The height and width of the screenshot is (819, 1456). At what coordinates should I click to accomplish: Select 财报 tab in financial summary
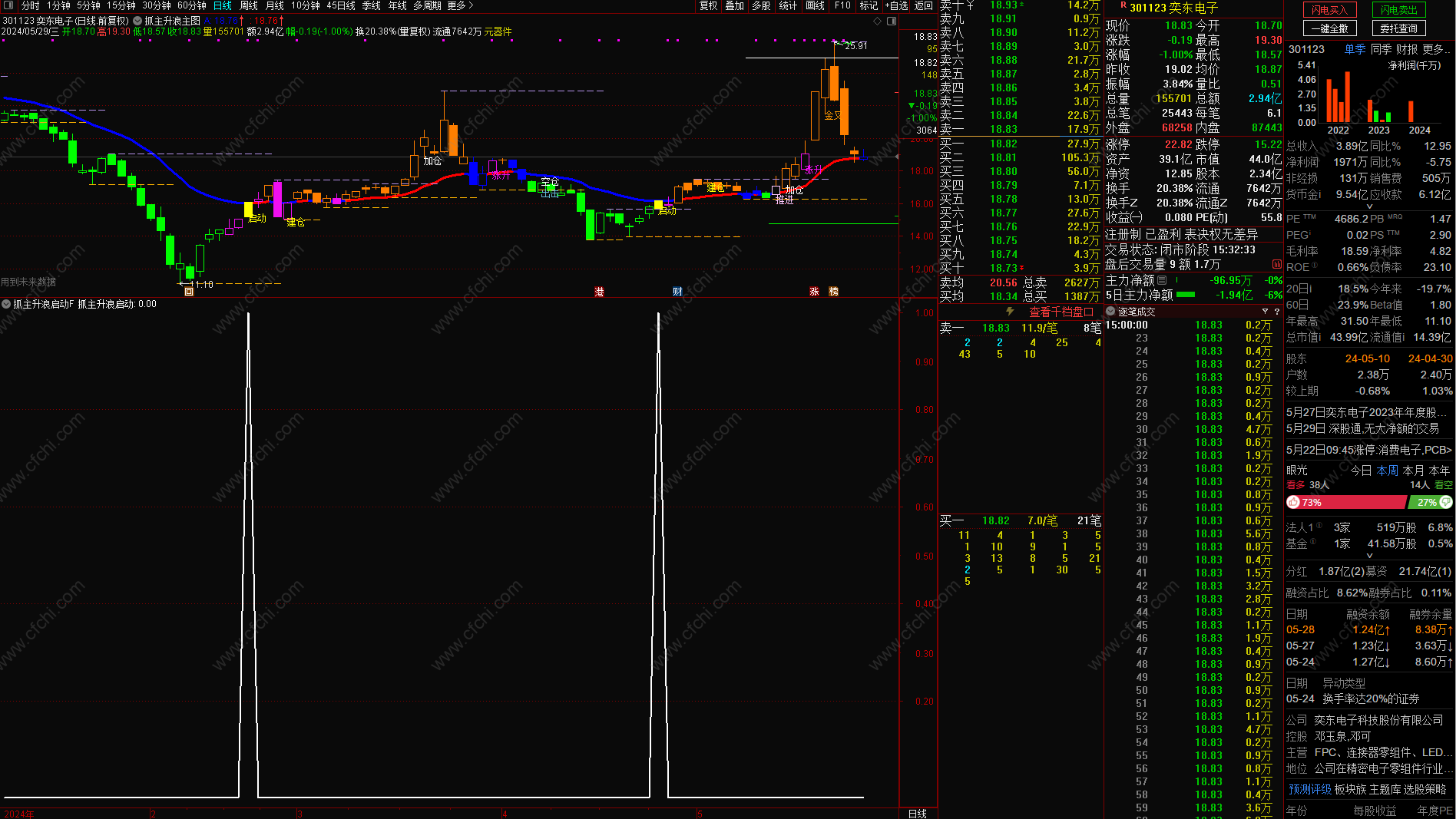[1407, 49]
